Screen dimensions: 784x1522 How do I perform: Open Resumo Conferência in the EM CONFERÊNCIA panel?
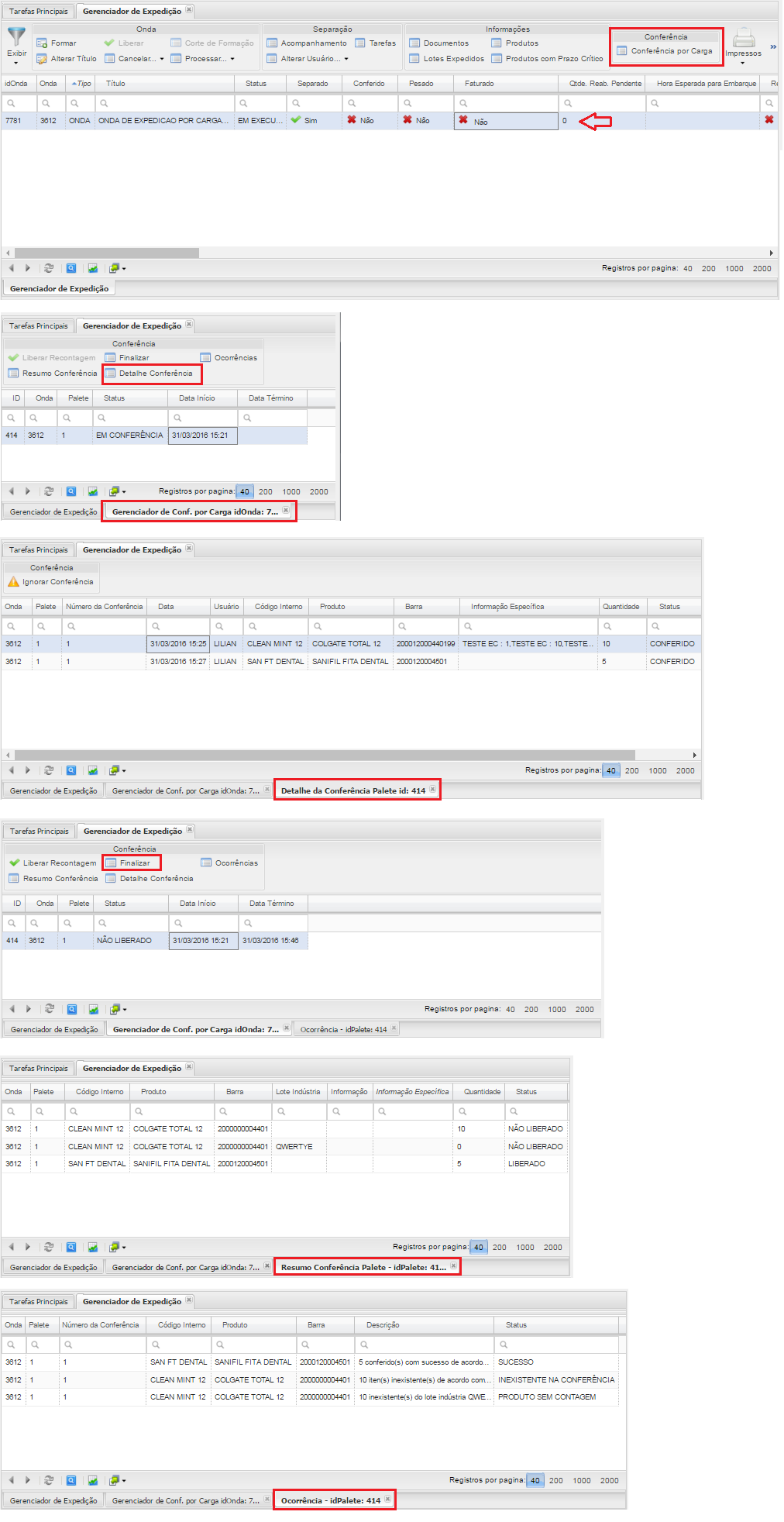tap(53, 374)
